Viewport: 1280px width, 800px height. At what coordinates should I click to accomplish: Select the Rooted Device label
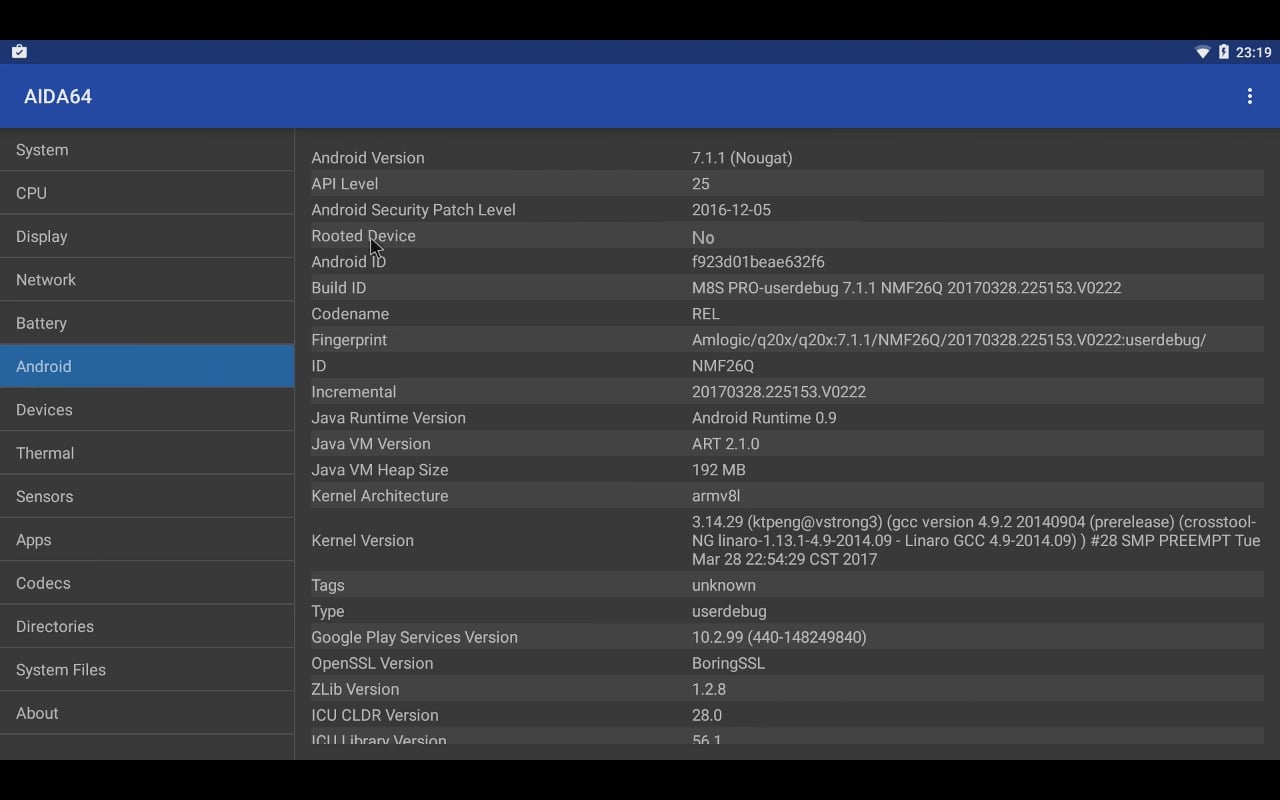(x=363, y=236)
